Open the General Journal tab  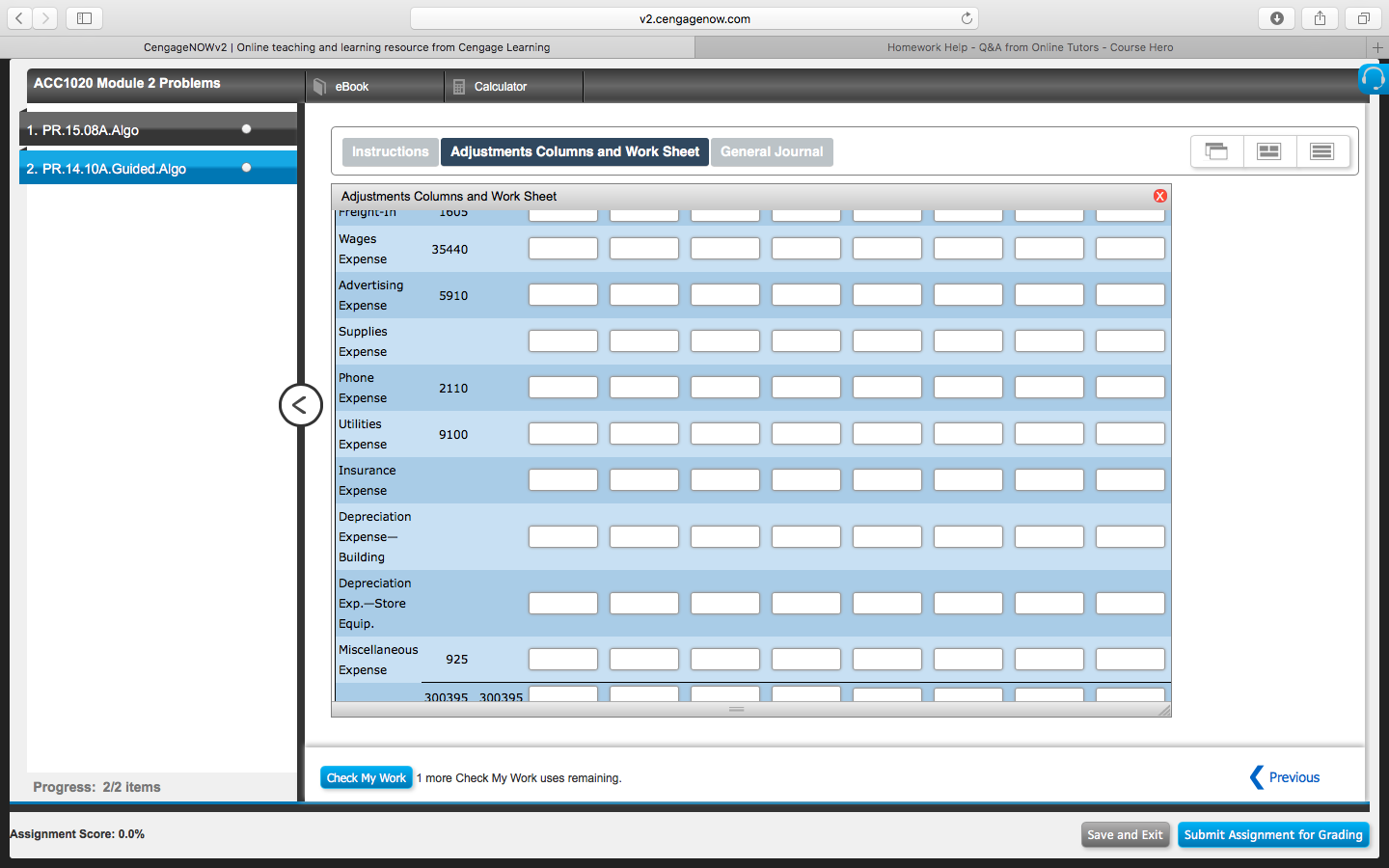(x=772, y=151)
